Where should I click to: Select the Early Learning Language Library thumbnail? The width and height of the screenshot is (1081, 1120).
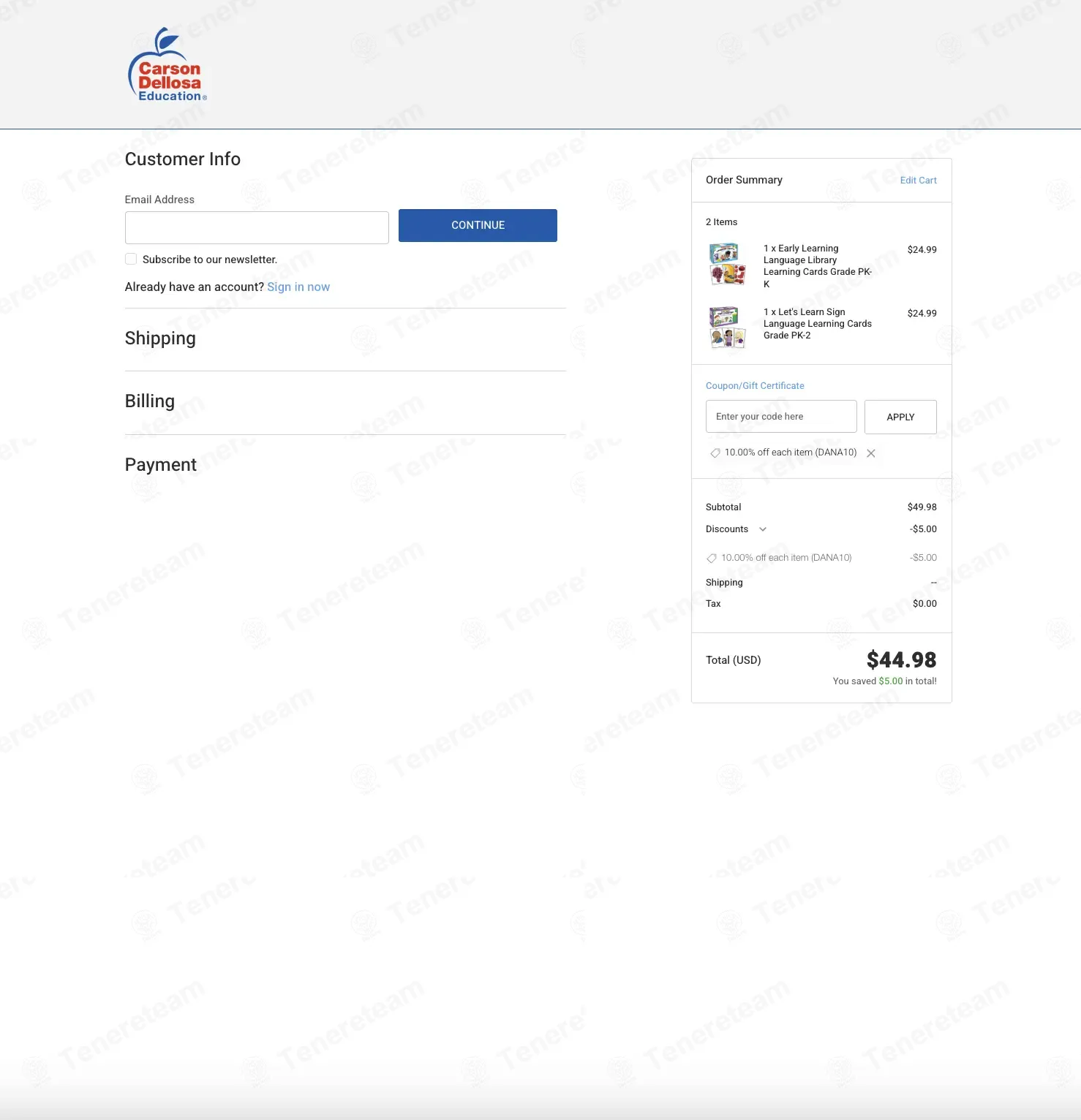pyautogui.click(x=727, y=264)
